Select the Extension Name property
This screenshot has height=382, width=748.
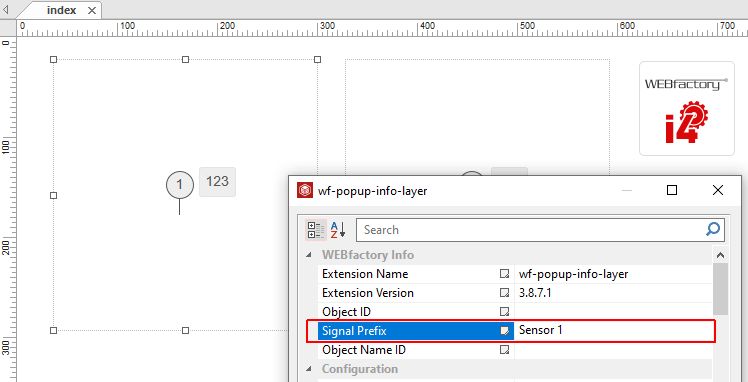[x=365, y=274]
